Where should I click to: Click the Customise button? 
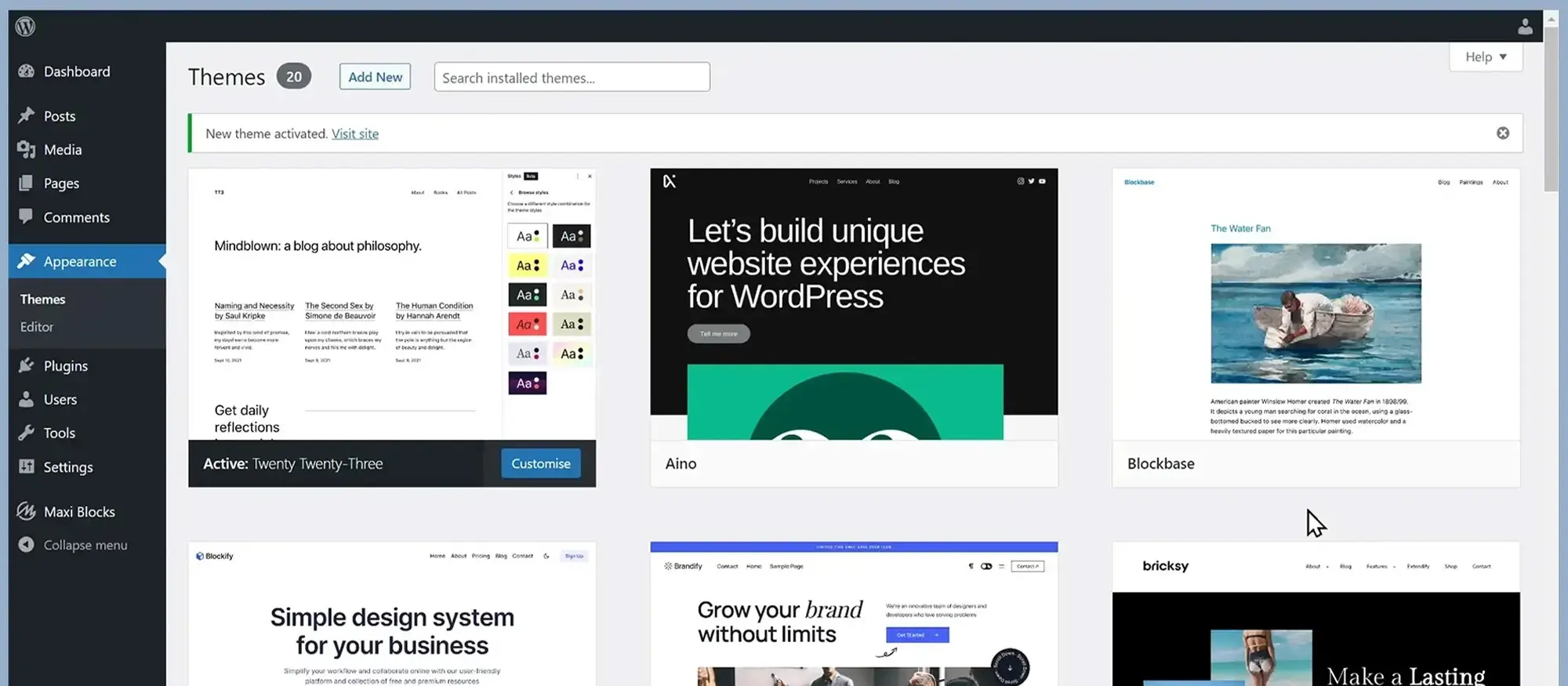(x=541, y=463)
